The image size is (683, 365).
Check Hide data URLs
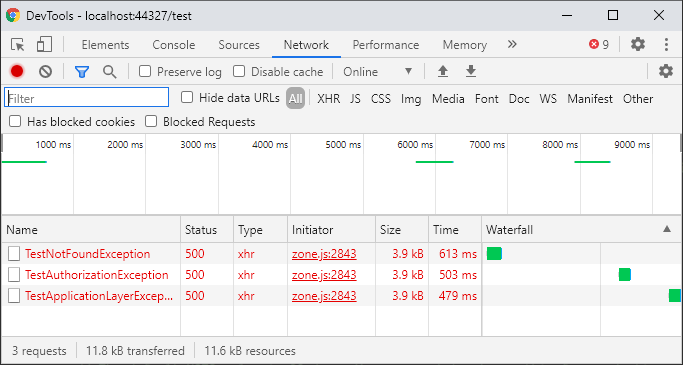pos(187,98)
